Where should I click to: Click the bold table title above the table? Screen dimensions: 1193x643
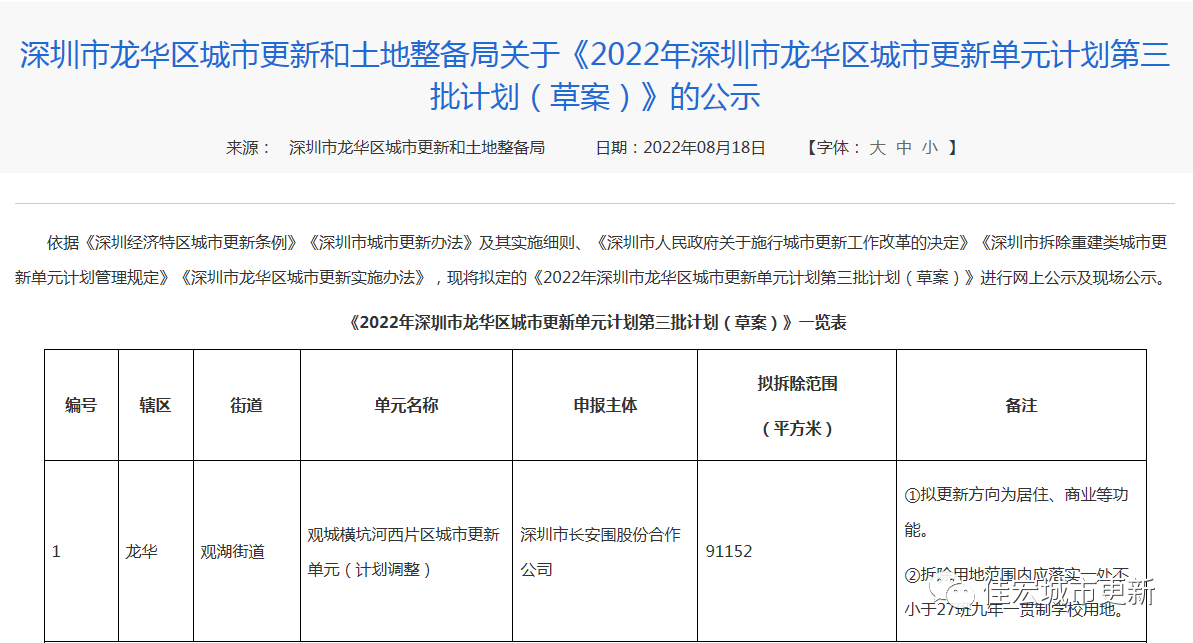coord(596,322)
